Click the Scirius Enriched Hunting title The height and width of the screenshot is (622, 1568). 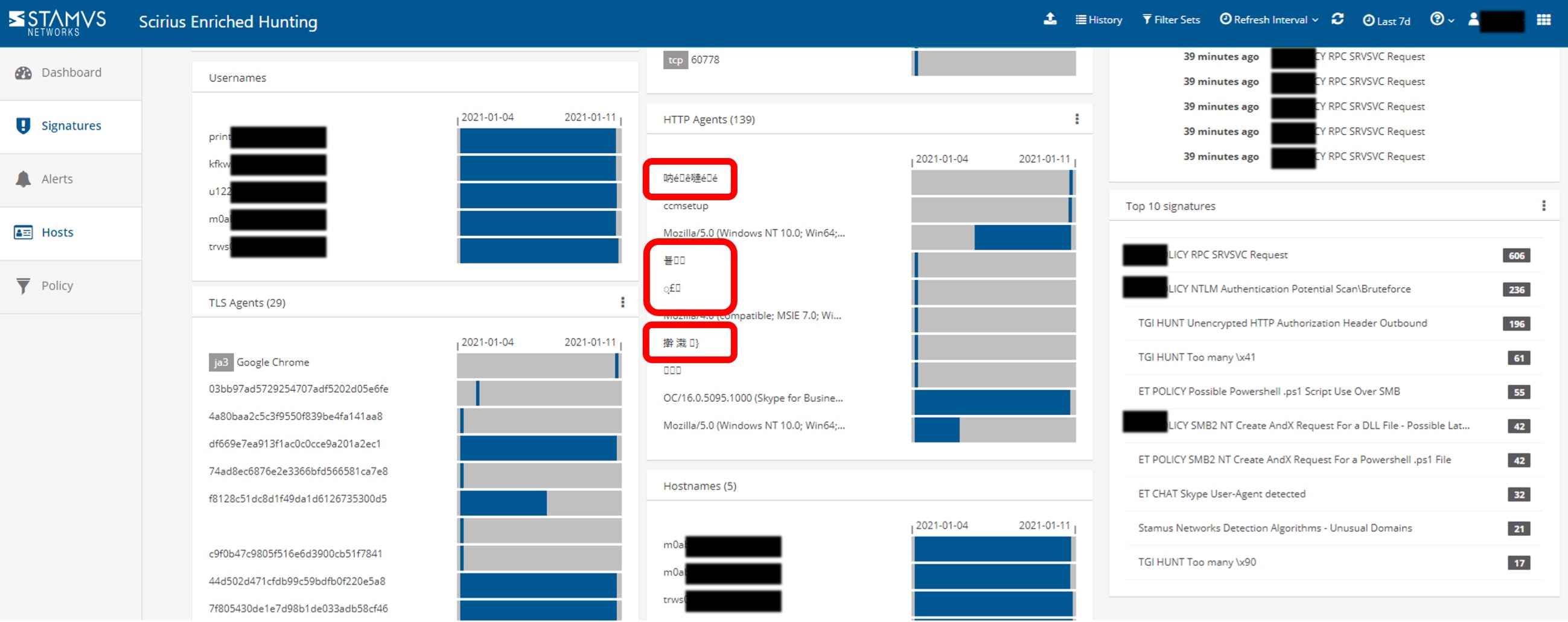point(228,22)
